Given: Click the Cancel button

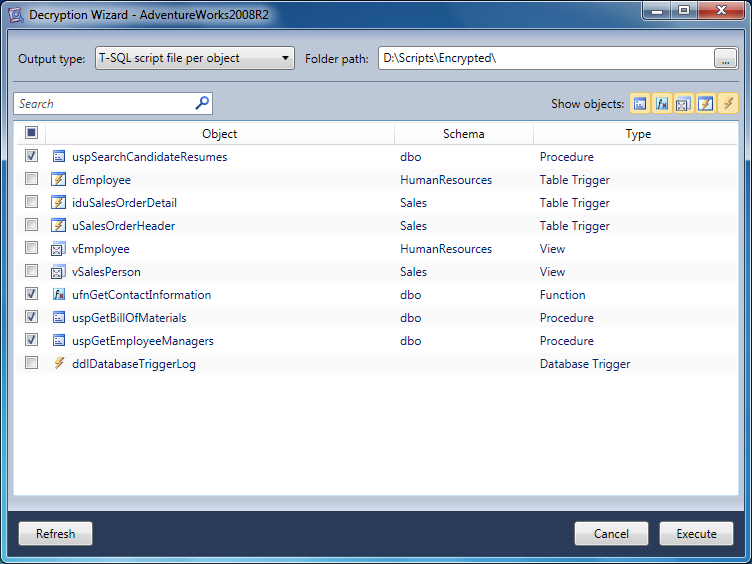Looking at the screenshot, I should [611, 534].
